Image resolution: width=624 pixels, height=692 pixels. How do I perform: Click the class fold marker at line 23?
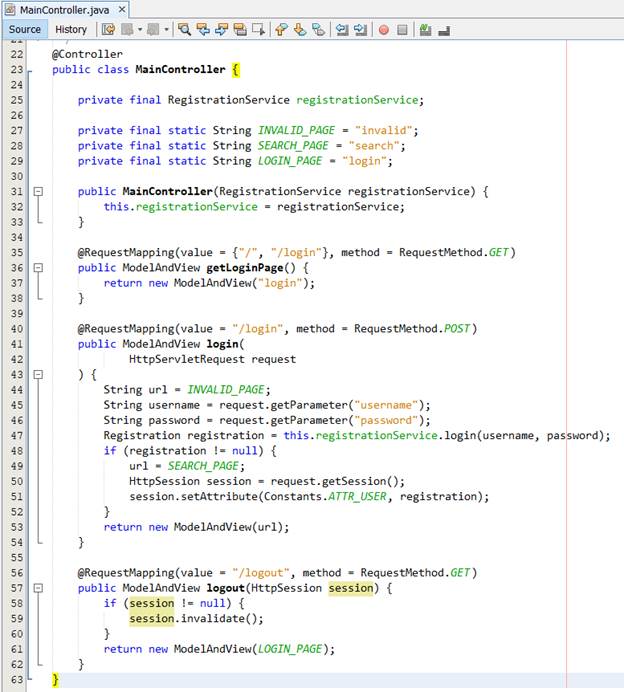click(30, 71)
